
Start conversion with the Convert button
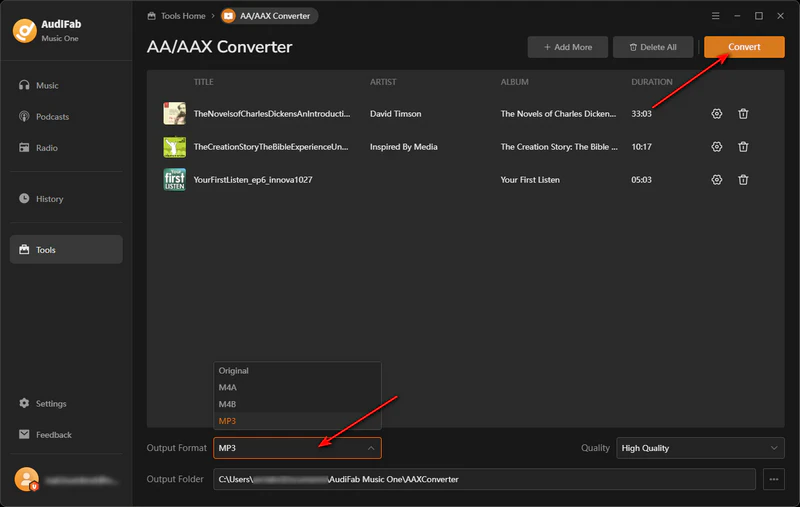coord(744,47)
